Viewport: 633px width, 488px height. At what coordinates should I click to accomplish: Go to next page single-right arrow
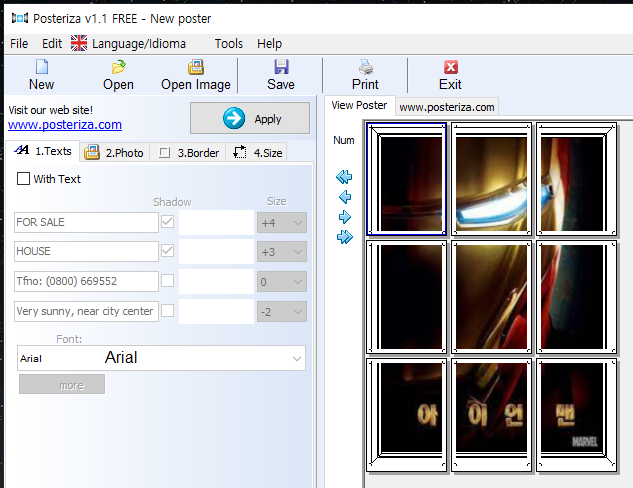[x=345, y=217]
